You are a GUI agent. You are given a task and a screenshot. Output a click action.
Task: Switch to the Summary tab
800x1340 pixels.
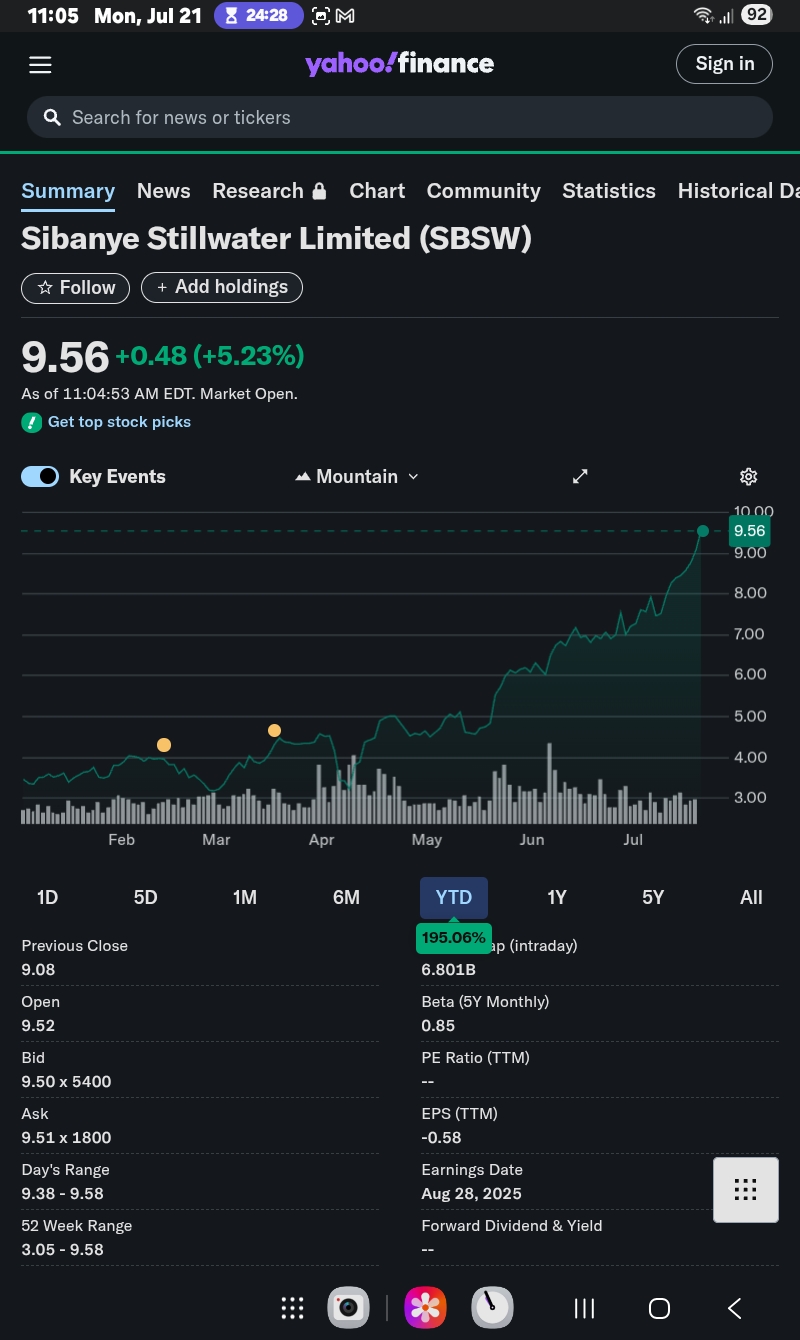tap(68, 191)
